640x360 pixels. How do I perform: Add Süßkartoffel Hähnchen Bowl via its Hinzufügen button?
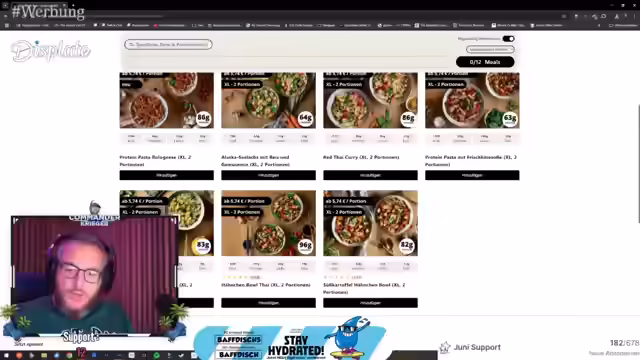(x=370, y=303)
